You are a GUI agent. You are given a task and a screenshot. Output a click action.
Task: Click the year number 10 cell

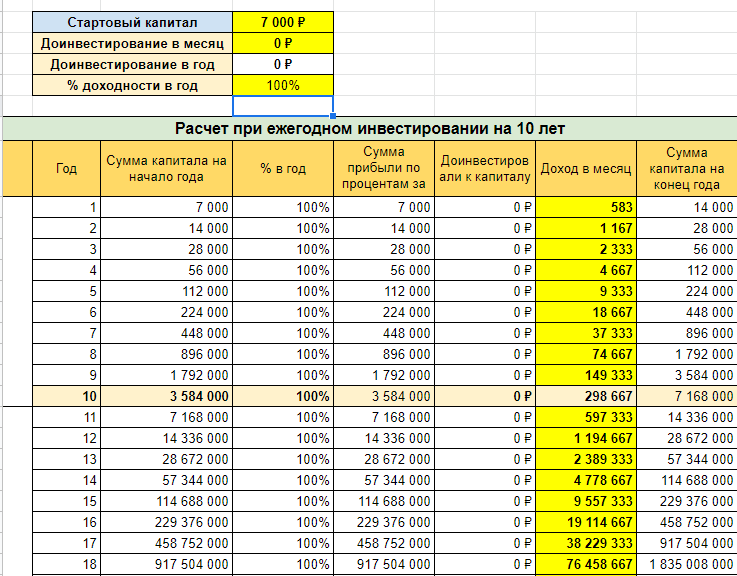pos(66,396)
